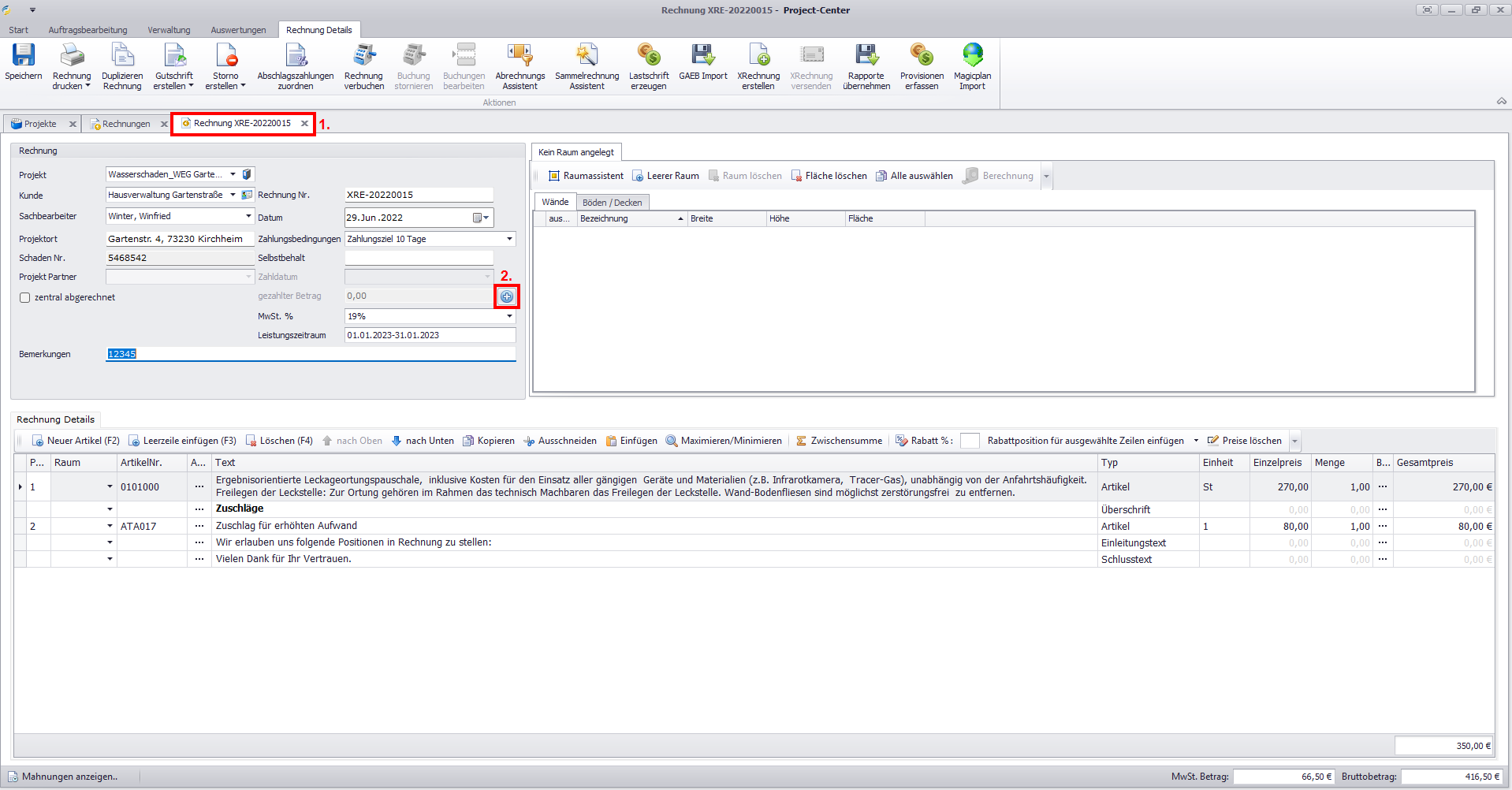1512x790 pixels.
Task: Click Abschlagszahlungen zuordnen icon
Action: [x=296, y=55]
